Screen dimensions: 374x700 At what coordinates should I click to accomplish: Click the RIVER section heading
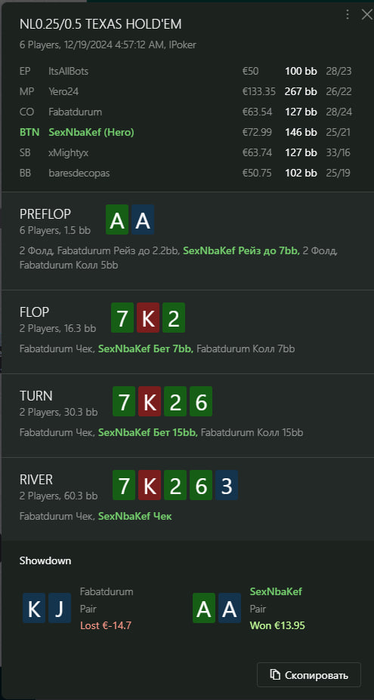[x=36, y=479]
